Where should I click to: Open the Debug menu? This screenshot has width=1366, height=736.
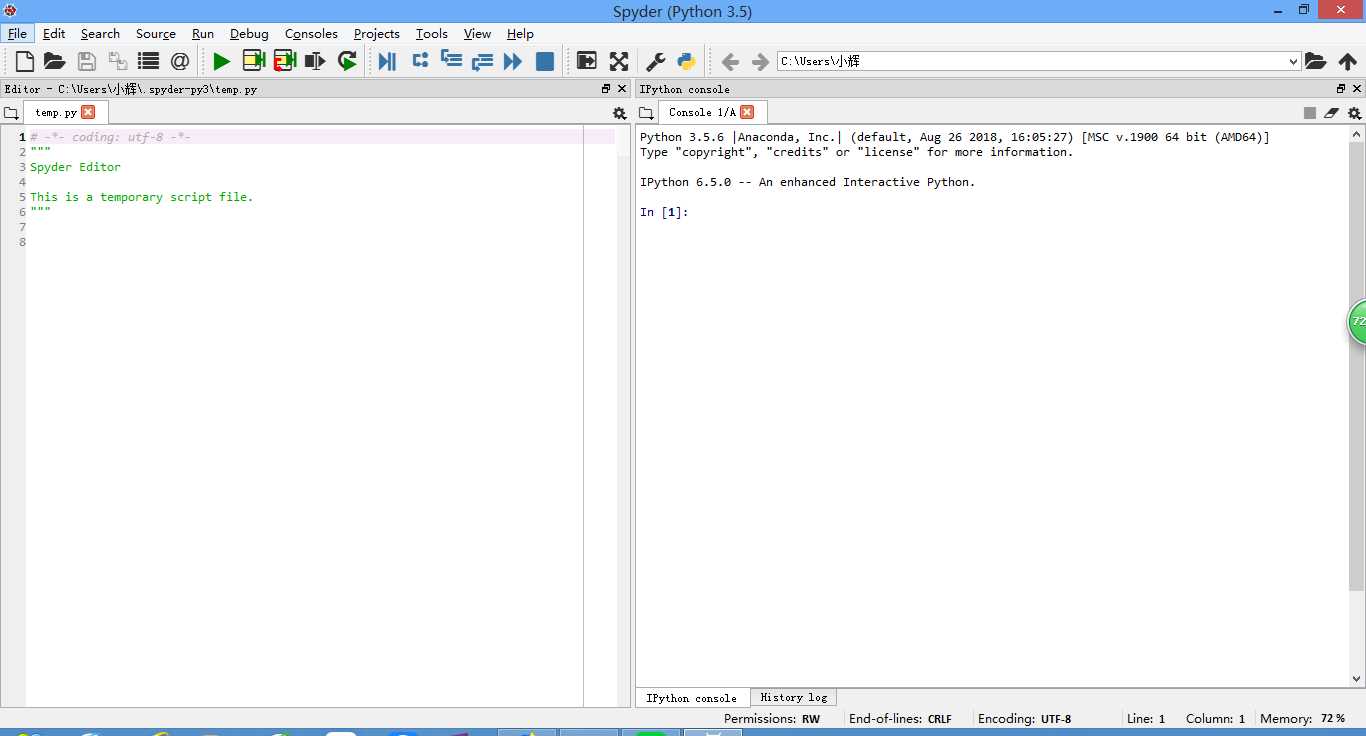pyautogui.click(x=249, y=33)
